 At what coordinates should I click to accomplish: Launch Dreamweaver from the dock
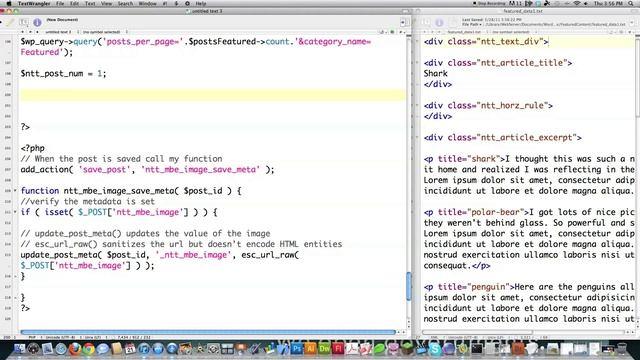click(x=324, y=349)
